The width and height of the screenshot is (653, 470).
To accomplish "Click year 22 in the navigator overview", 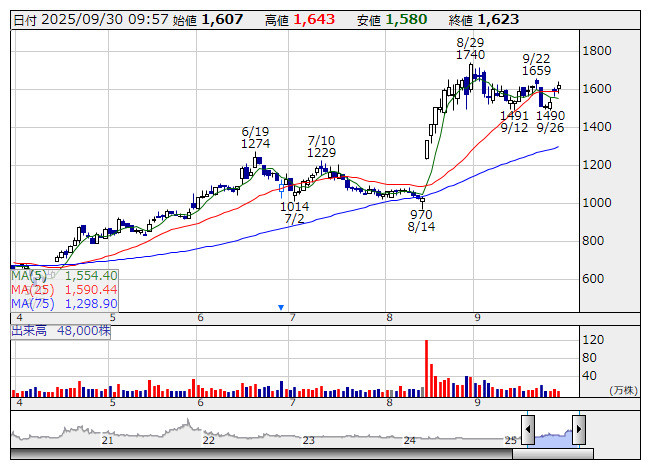I will [x=209, y=440].
